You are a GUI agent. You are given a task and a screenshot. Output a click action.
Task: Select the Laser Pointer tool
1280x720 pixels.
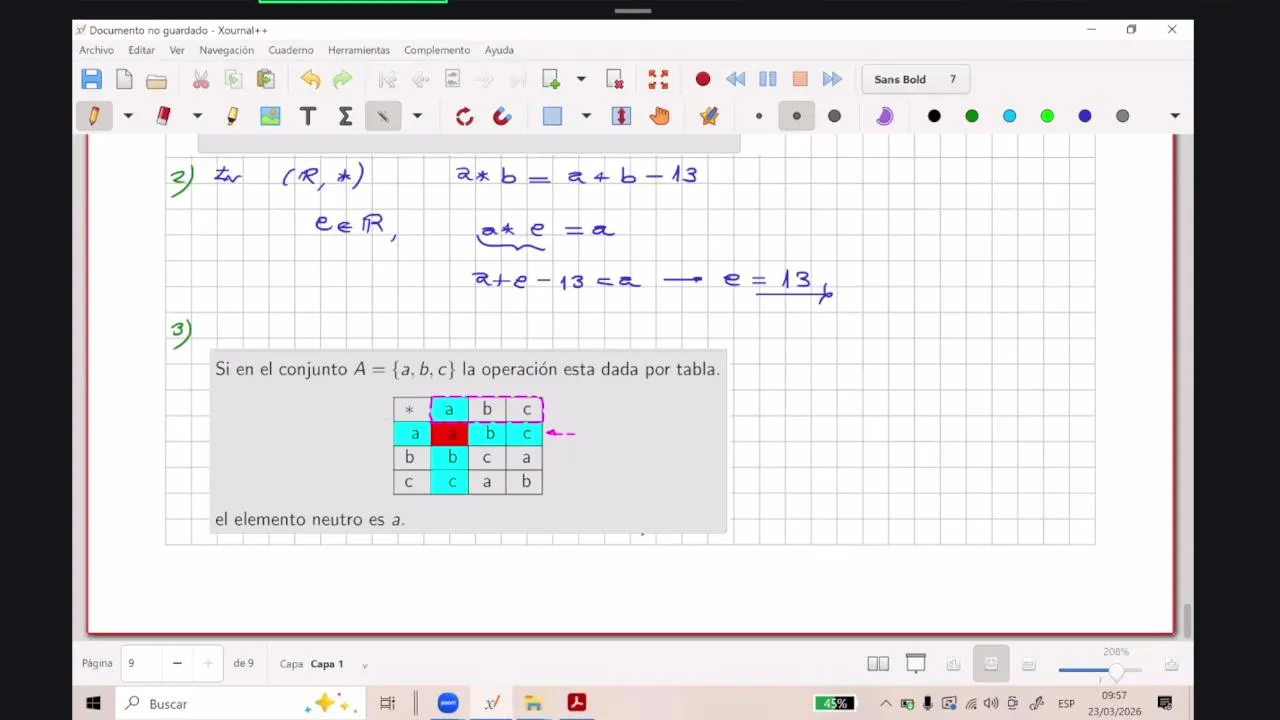(x=709, y=116)
